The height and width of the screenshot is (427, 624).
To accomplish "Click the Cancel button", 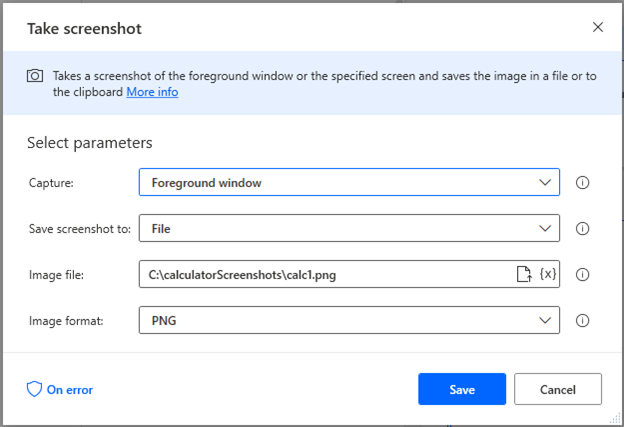I will coord(558,389).
